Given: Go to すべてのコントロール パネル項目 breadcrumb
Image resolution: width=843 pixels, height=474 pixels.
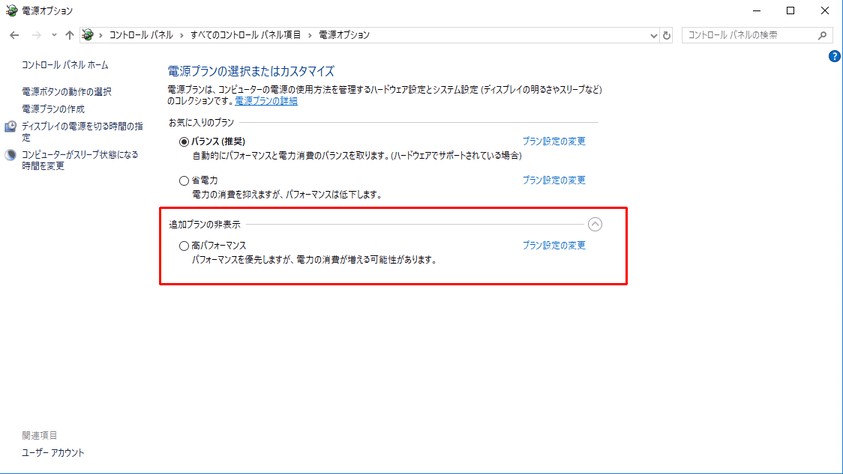Looking at the screenshot, I should point(245,35).
